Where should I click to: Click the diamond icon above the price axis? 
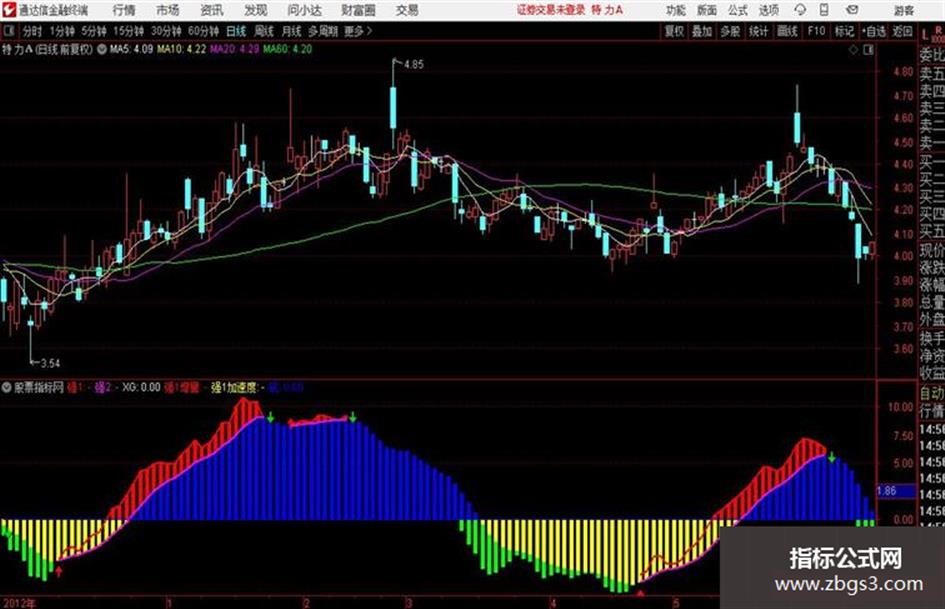coord(853,50)
